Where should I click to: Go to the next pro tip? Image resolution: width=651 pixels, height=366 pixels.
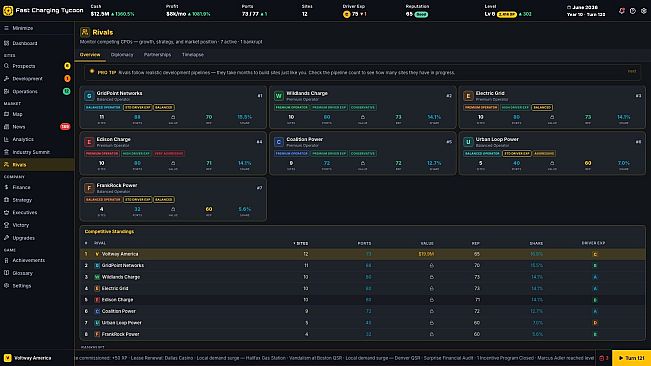(x=631, y=71)
